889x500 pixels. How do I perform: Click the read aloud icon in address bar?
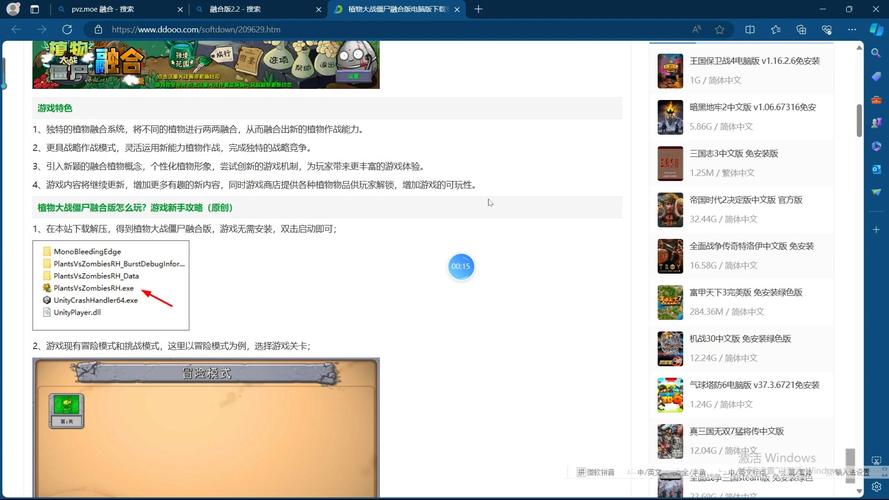point(696,29)
